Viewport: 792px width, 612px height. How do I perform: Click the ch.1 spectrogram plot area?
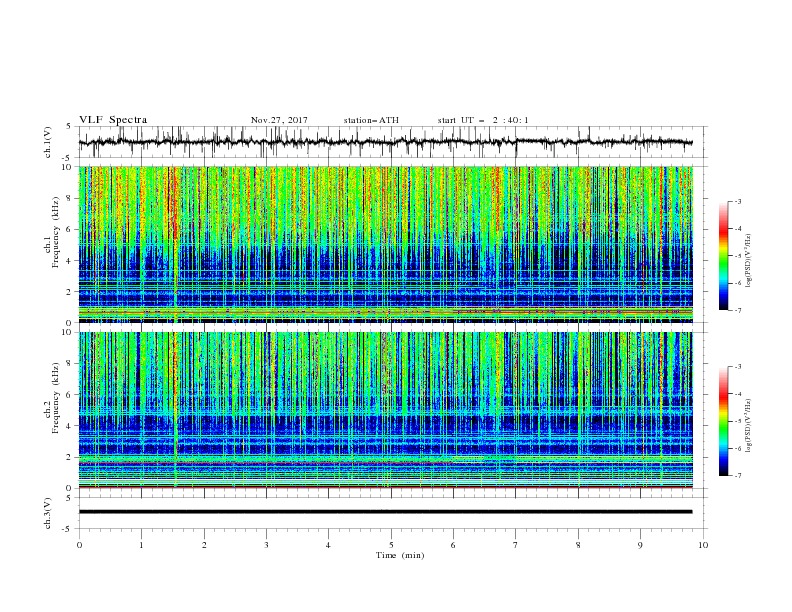(385, 244)
